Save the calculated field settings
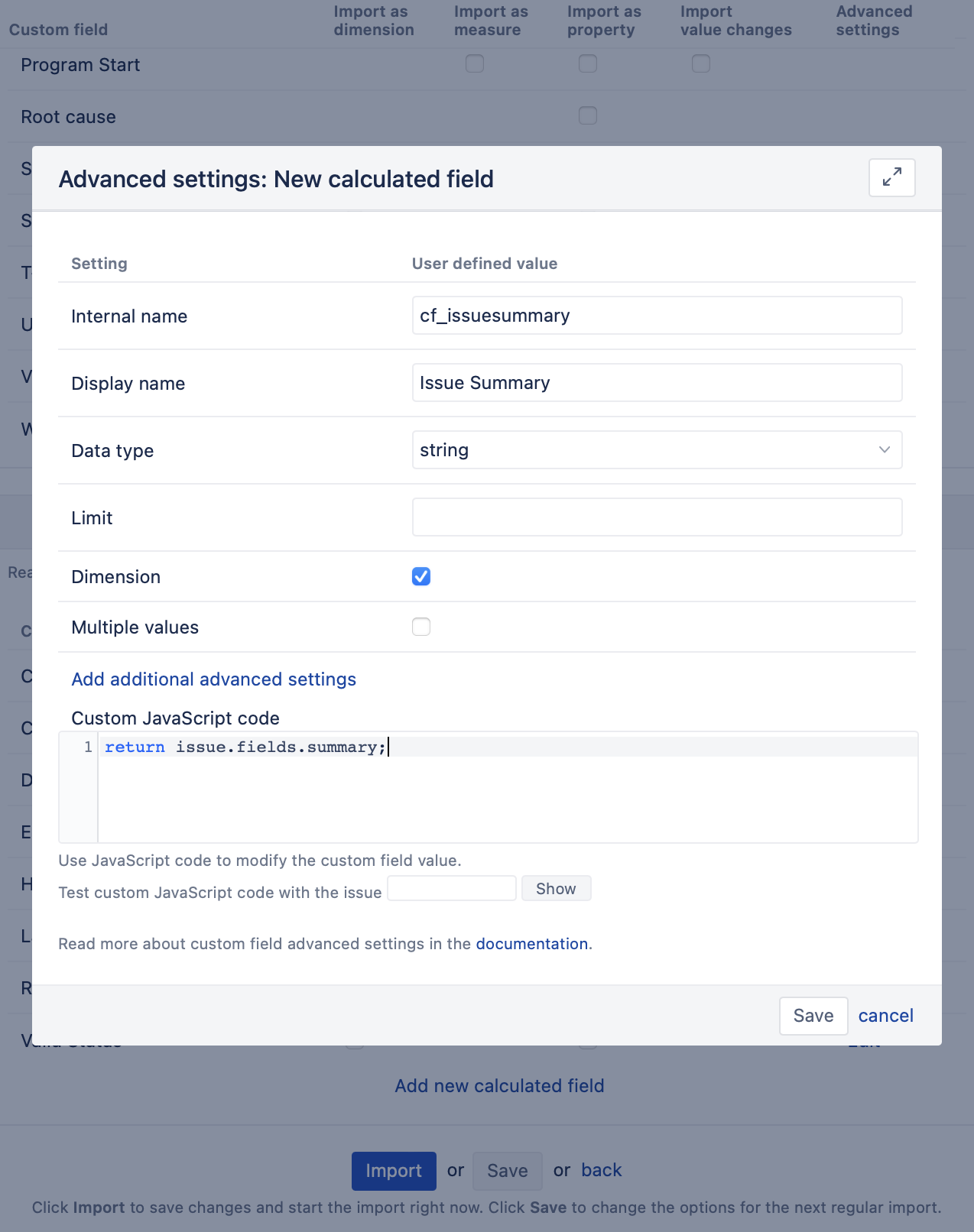This screenshot has height=1232, width=974. pyautogui.click(x=813, y=1016)
